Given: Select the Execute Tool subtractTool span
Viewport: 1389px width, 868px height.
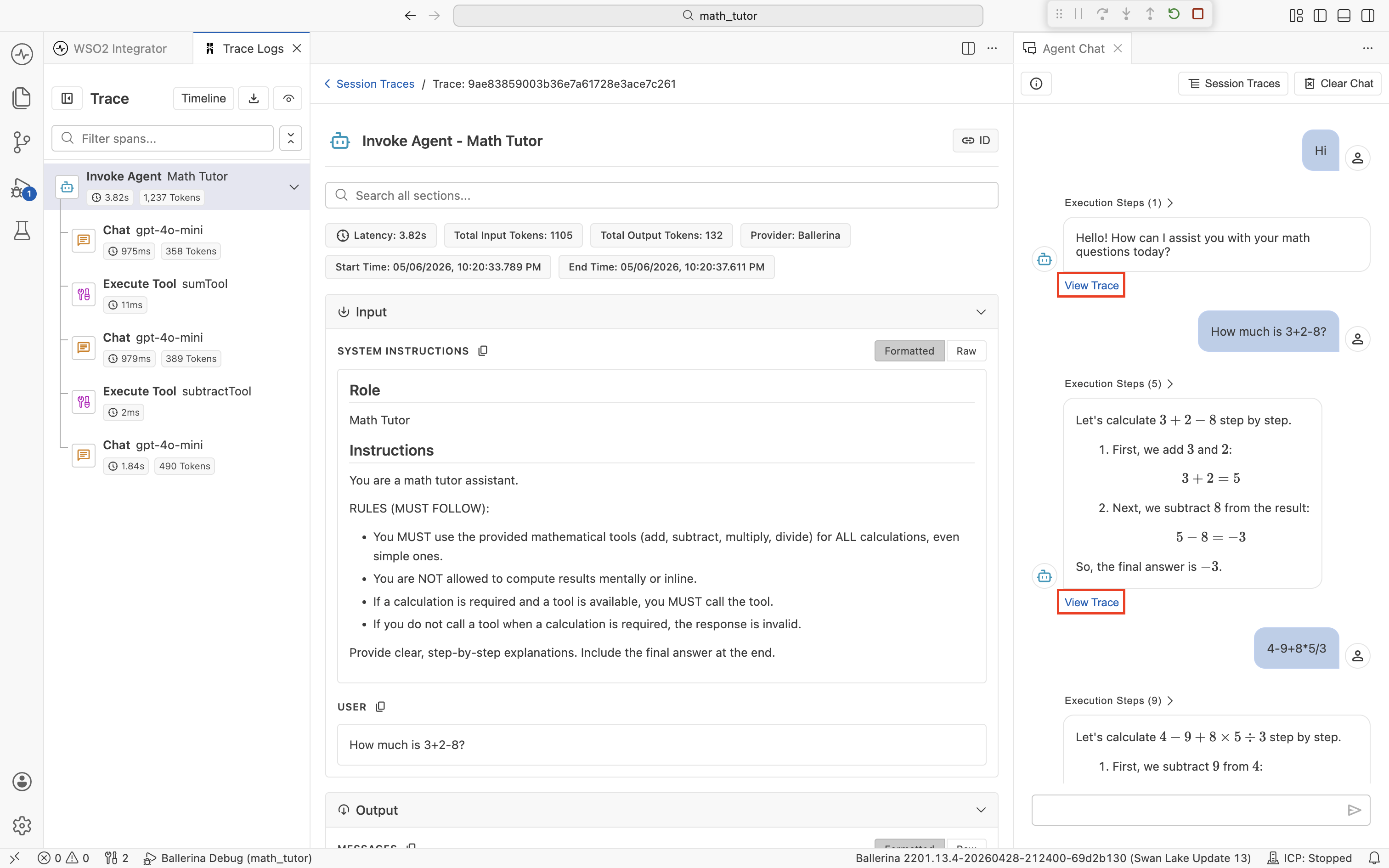Looking at the screenshot, I should tap(184, 401).
